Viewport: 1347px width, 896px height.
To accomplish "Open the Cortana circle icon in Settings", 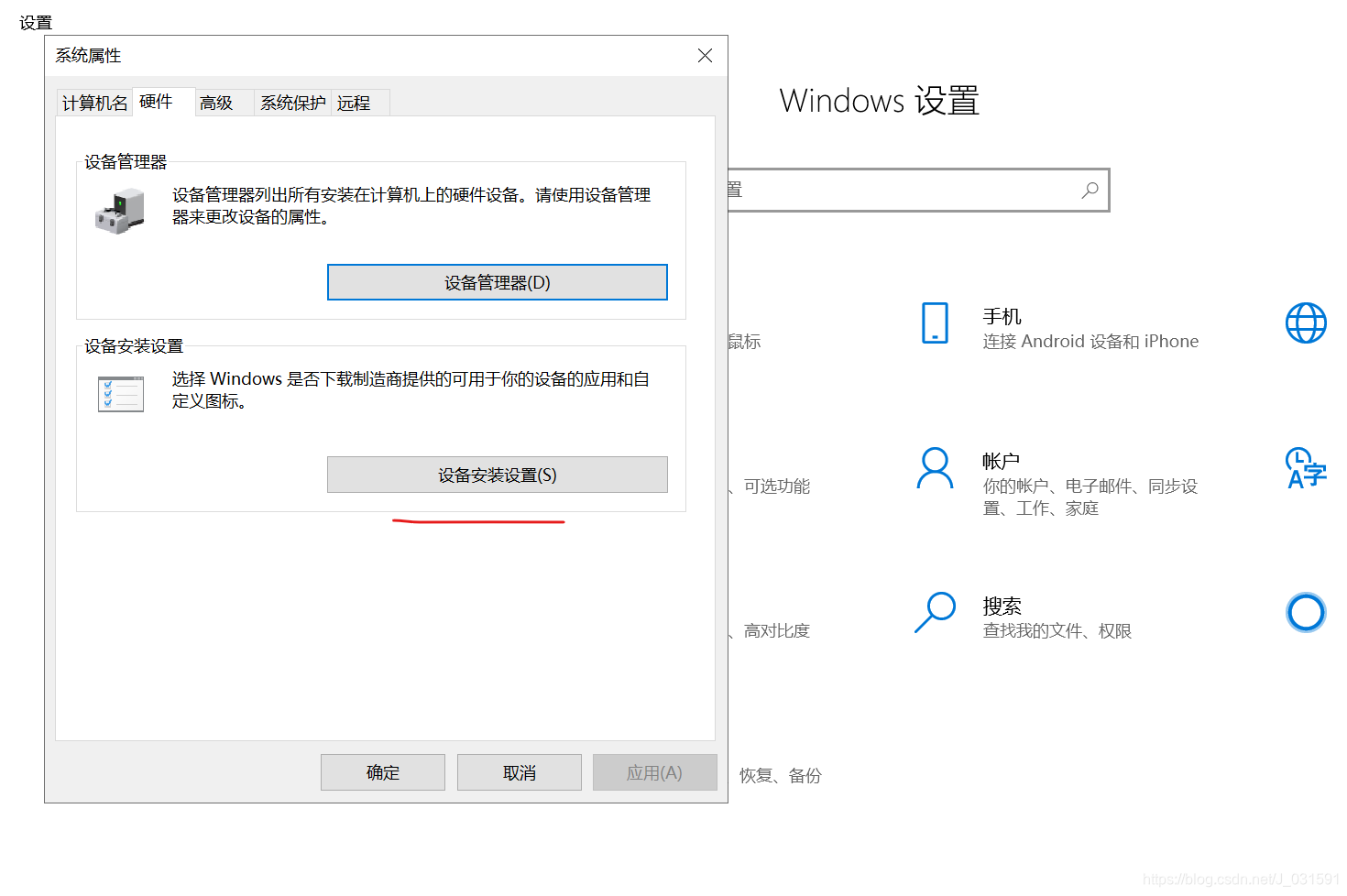I will click(x=1306, y=612).
